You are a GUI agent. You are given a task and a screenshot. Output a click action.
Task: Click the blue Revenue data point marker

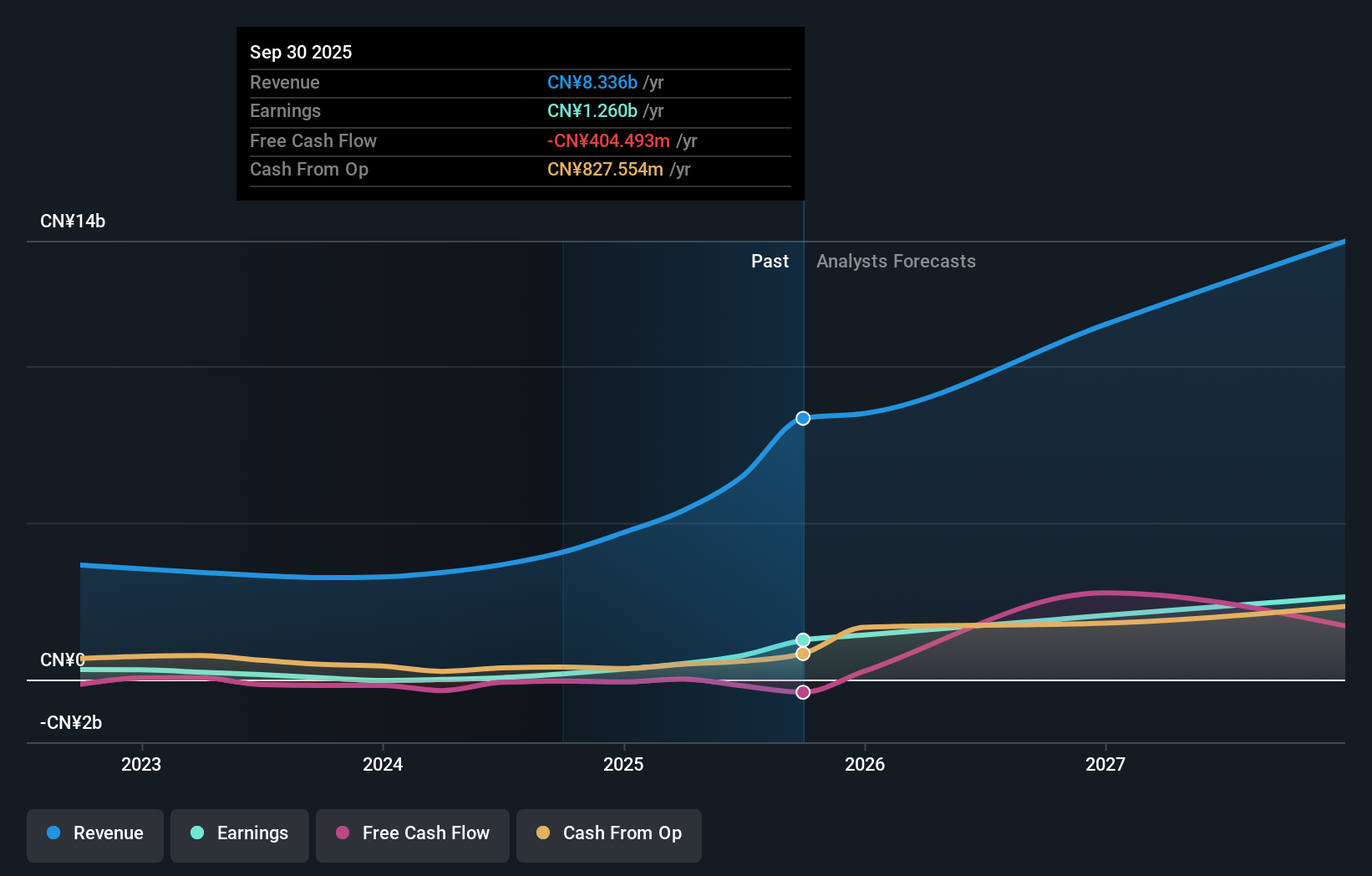pyautogui.click(x=803, y=418)
